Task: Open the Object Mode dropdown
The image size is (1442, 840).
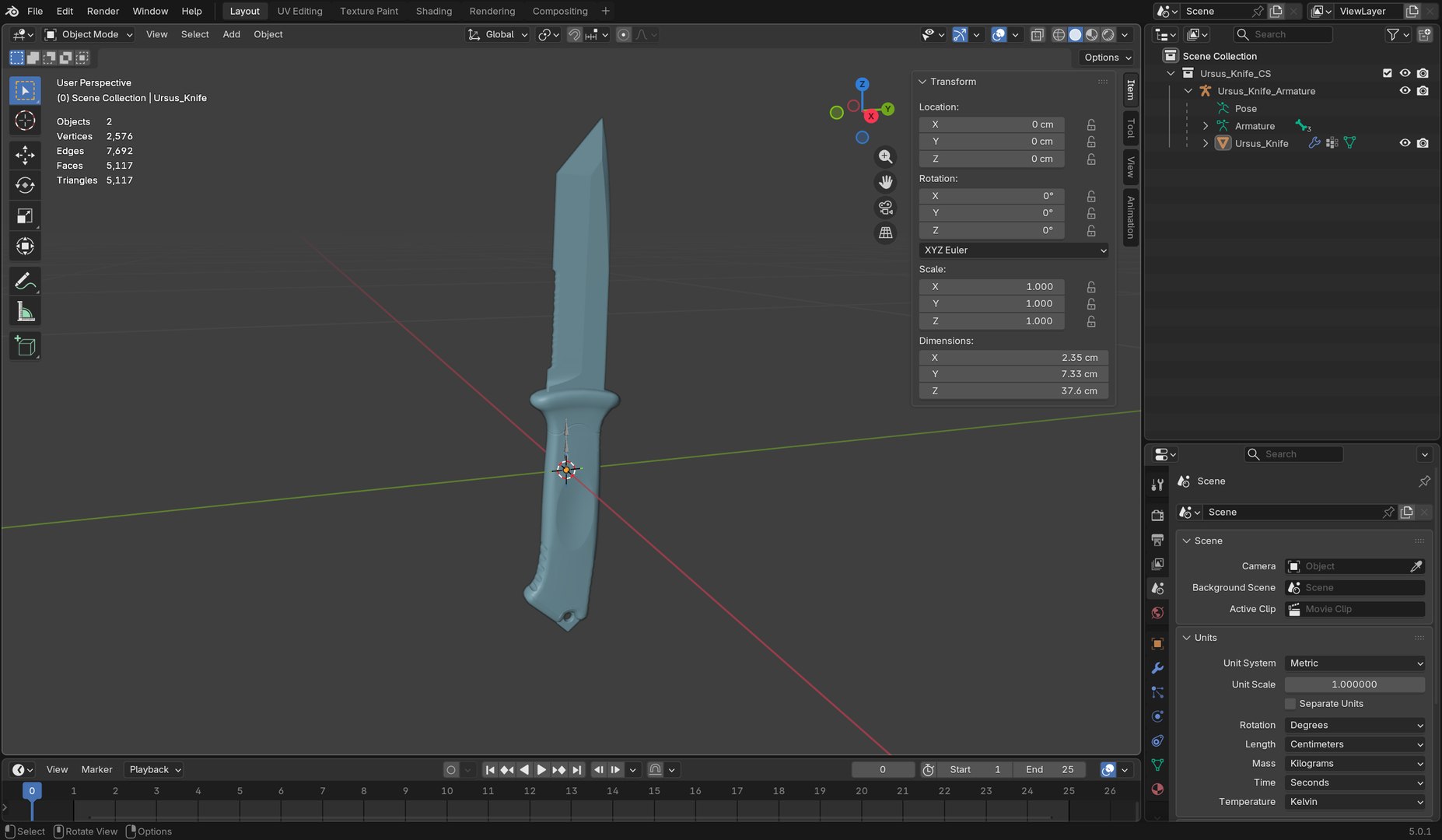Action: point(89,34)
